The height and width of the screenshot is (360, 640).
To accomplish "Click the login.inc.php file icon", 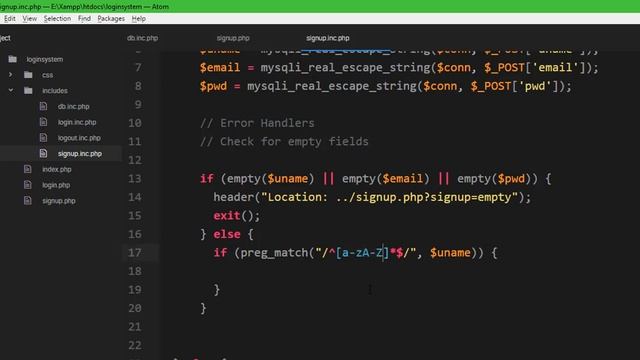I will coord(43,122).
